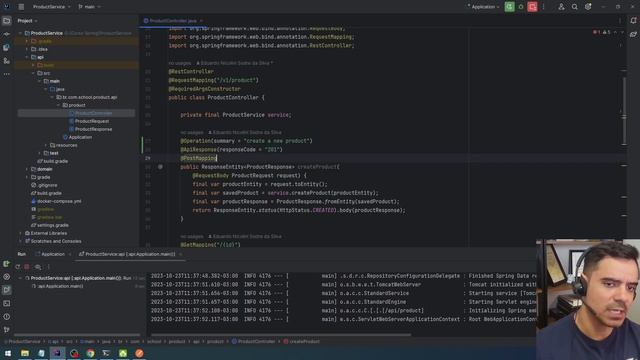Collapse the ProductService root node arrow

(x=20, y=33)
